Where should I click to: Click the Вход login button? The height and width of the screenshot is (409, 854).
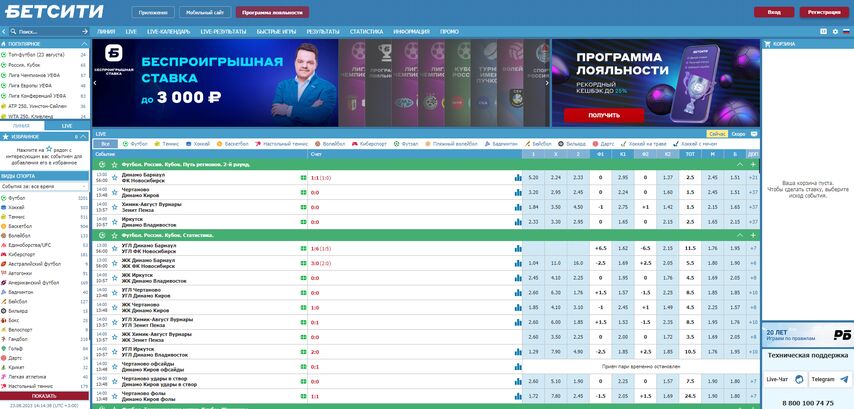click(x=773, y=12)
